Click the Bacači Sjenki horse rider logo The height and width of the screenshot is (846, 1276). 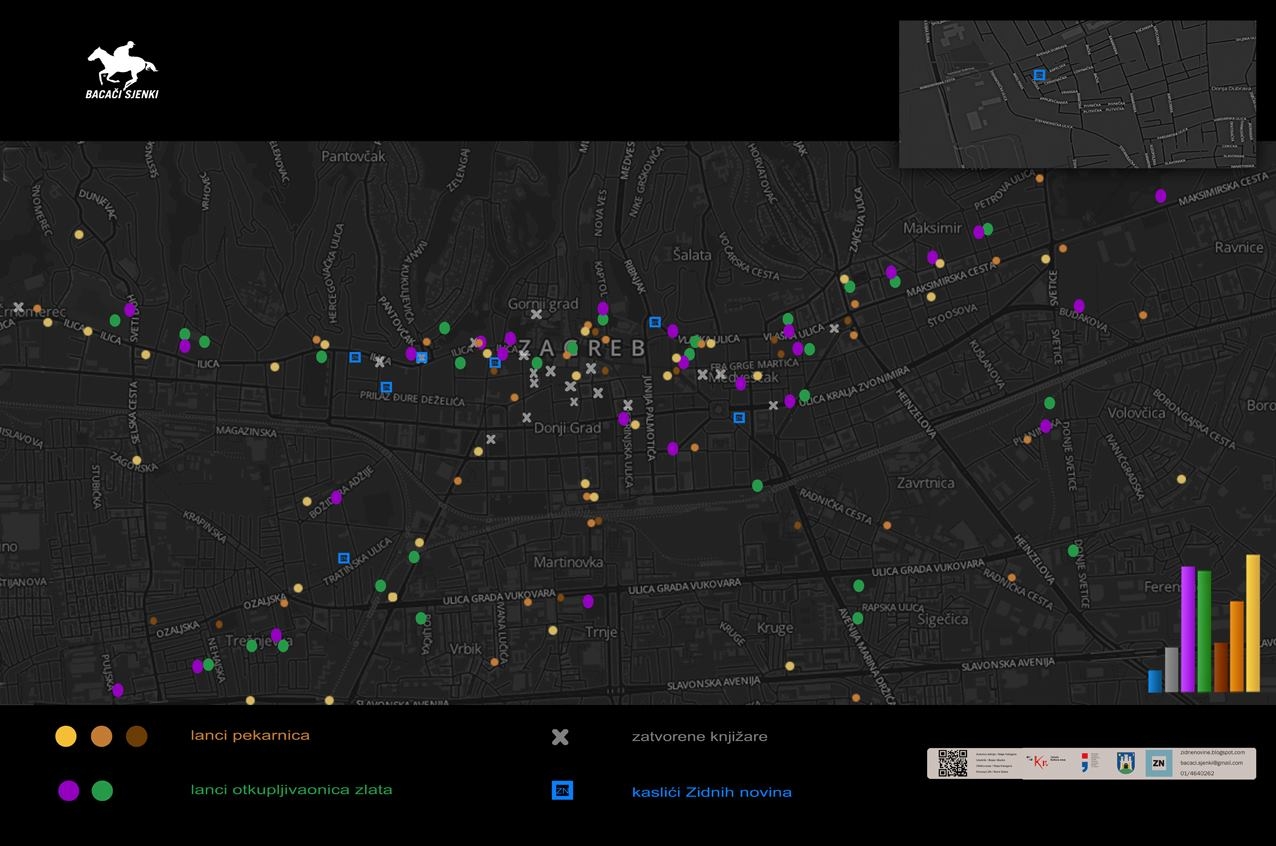pos(122,71)
